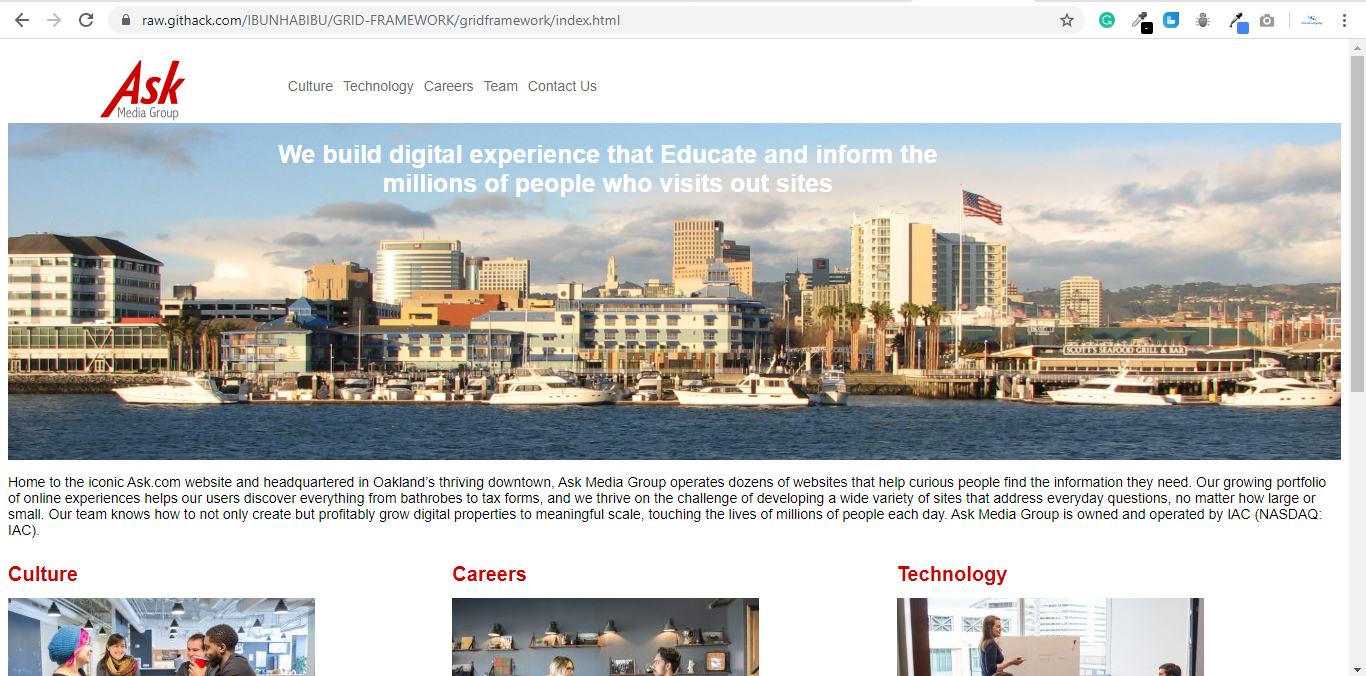
Task: Open the Chrome three-dot menu
Action: click(x=1344, y=20)
